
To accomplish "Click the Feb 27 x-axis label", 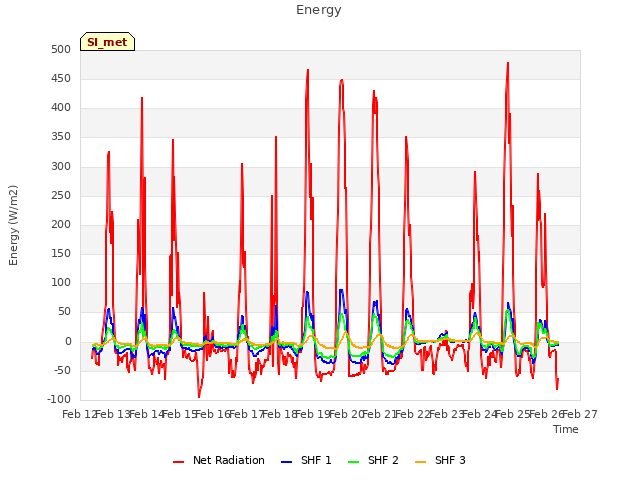I will 580,415.
